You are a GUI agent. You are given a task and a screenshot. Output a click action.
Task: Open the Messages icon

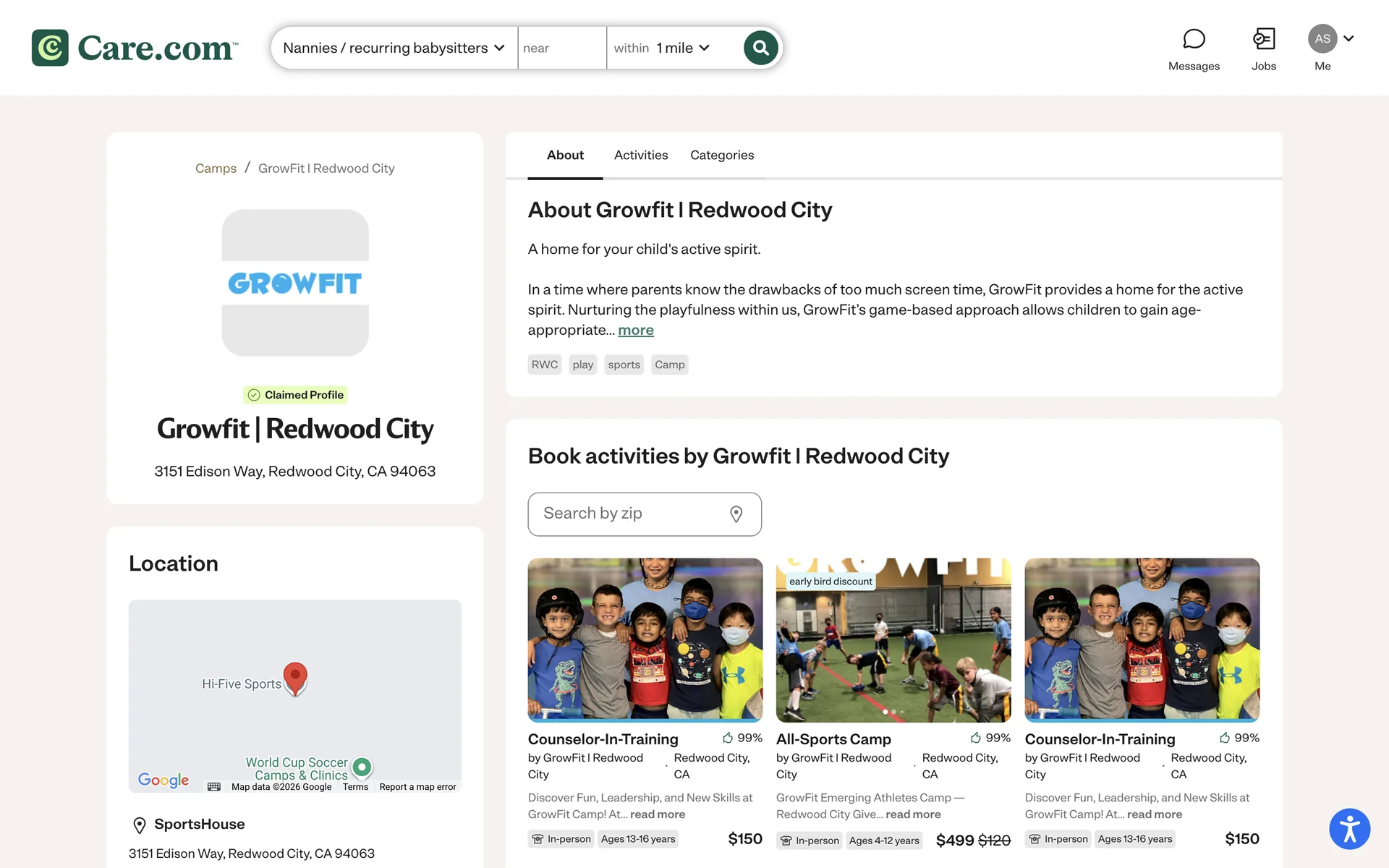[1193, 39]
